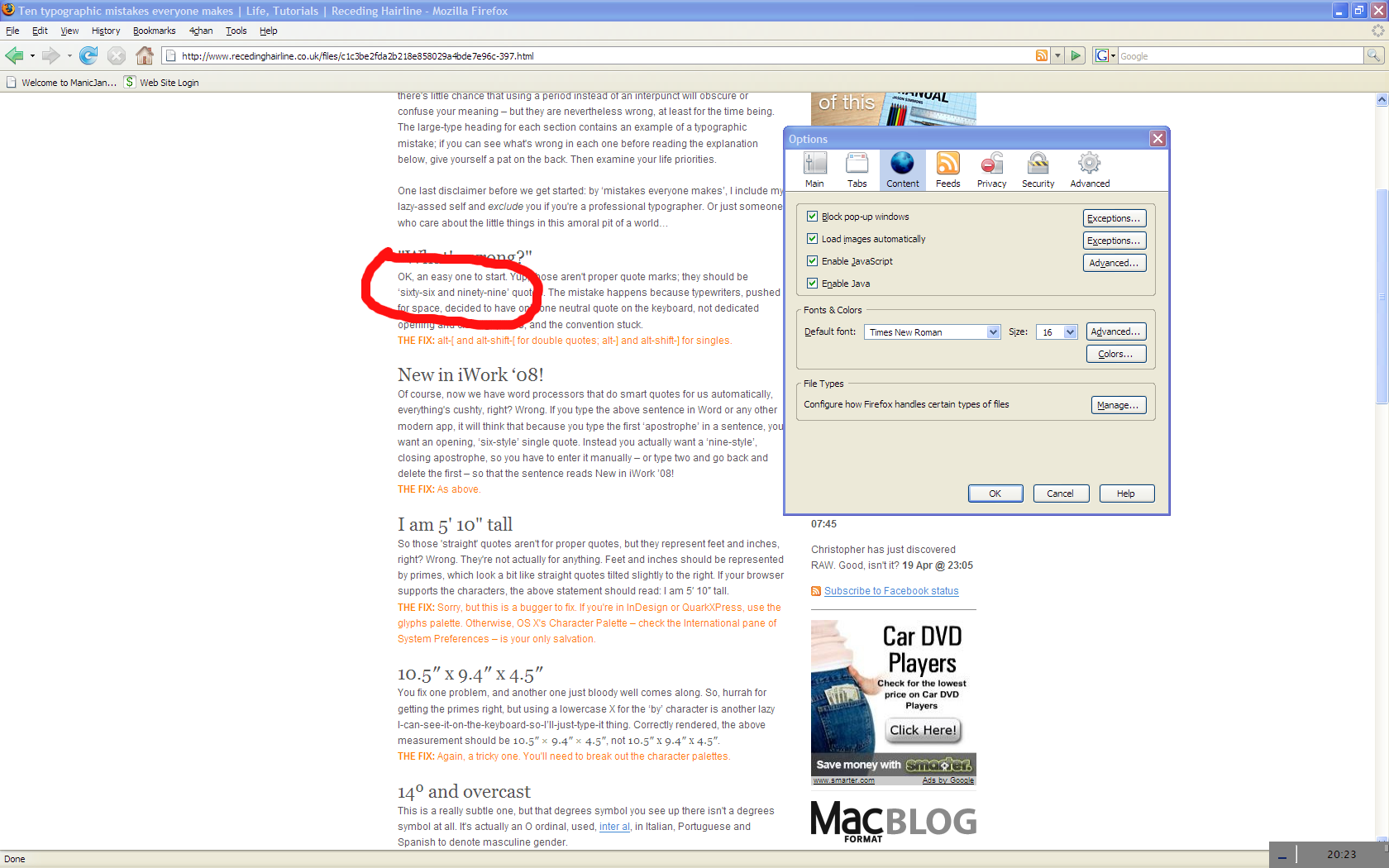Click the page icon in the URL bar
Screen dimensions: 1389x868
(x=171, y=56)
